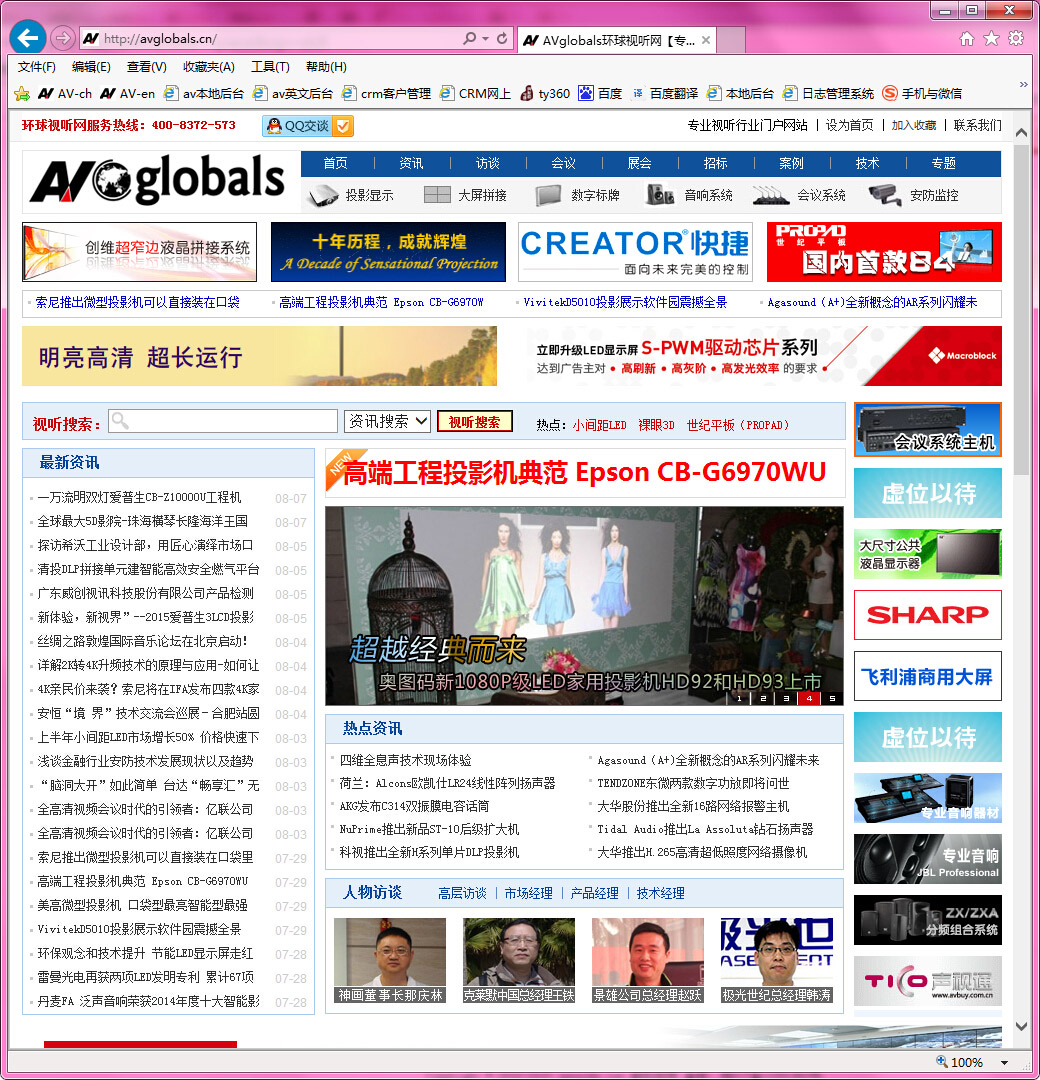Screen dimensions: 1040x1080
Task: Select the 会议系统 conference category
Action: (799, 196)
